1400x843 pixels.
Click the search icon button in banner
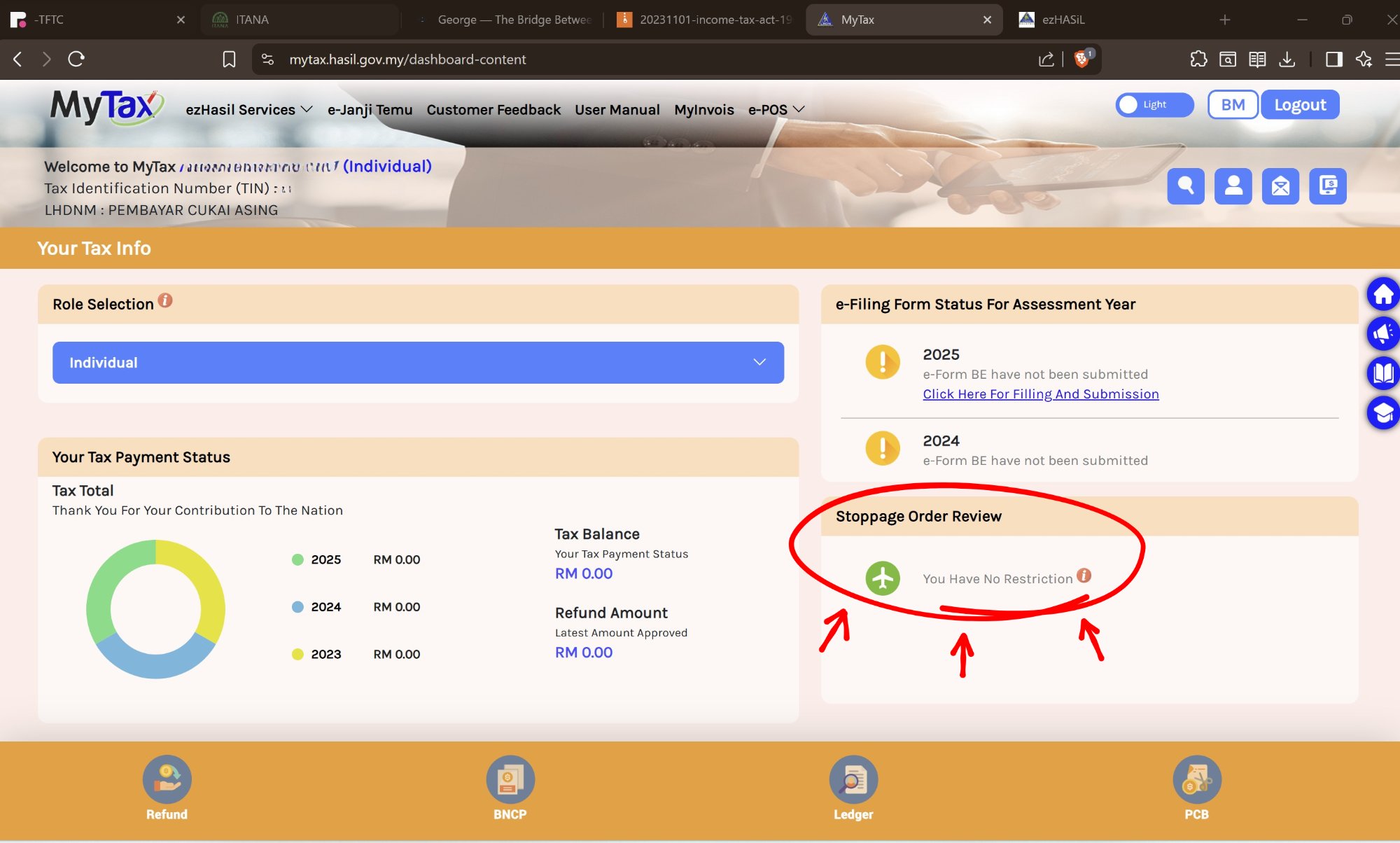1185,186
